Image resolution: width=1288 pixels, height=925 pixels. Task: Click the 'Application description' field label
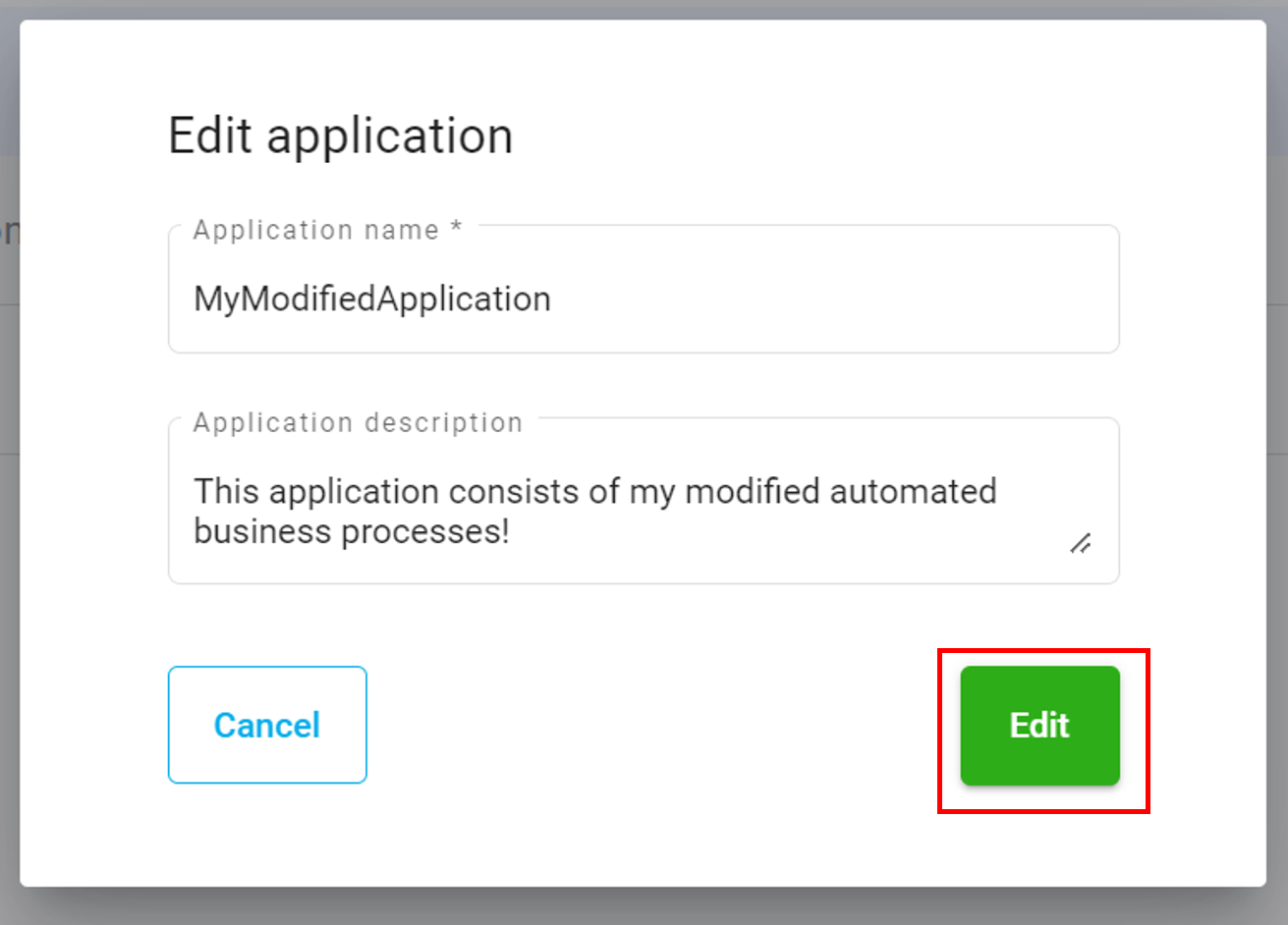coord(358,422)
